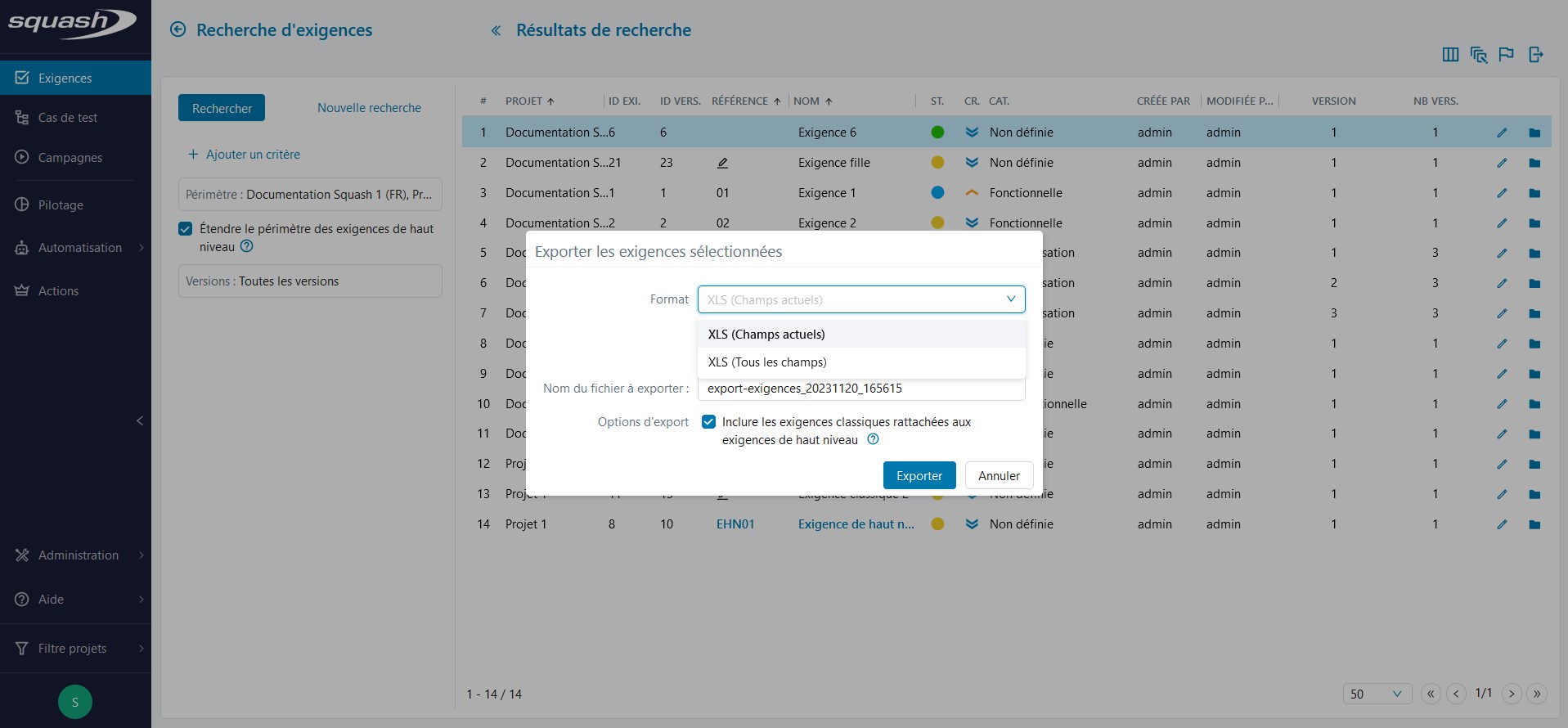This screenshot has width=1568, height=728.
Task: Open the 50 rows-per-page dropdown
Action: [1377, 694]
